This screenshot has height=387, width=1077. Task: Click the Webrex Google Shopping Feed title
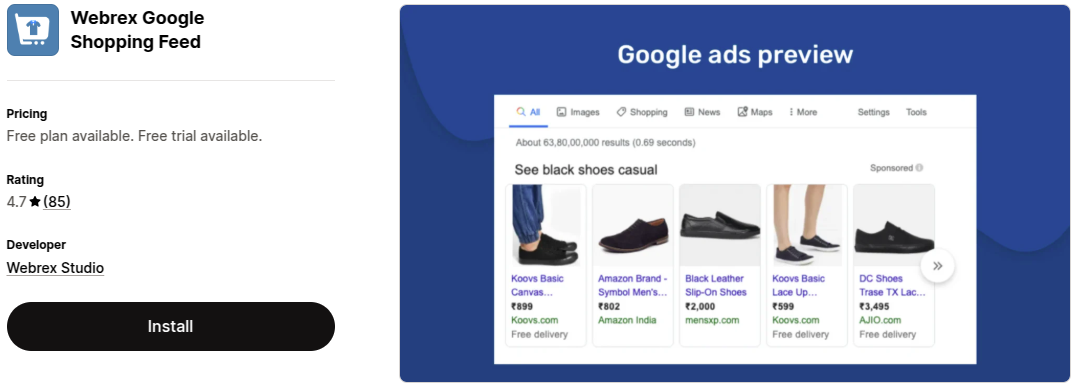(137, 30)
